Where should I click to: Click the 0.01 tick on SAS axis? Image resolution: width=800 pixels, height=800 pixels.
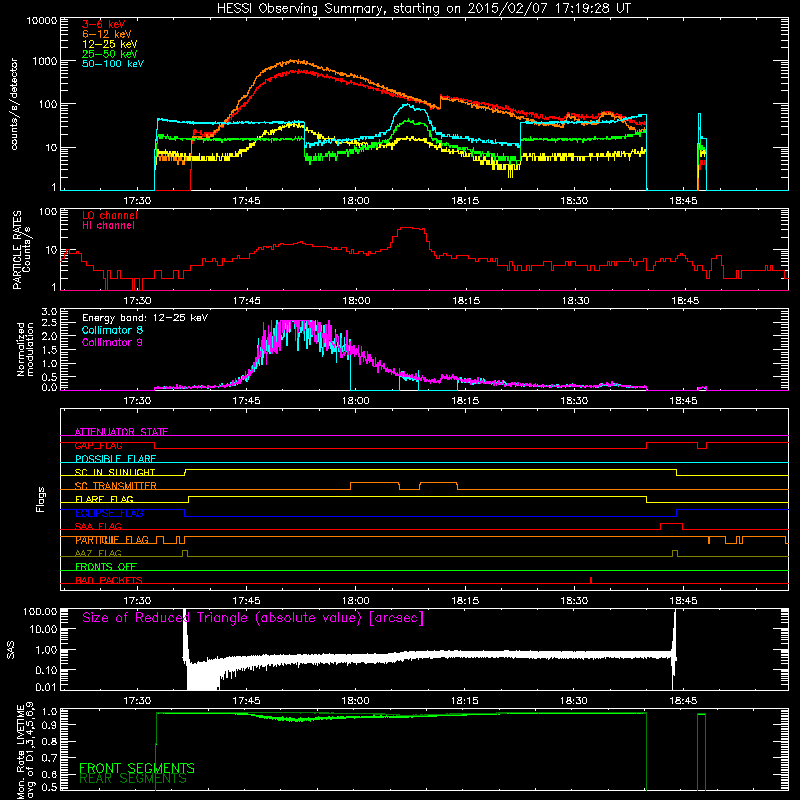point(46,687)
